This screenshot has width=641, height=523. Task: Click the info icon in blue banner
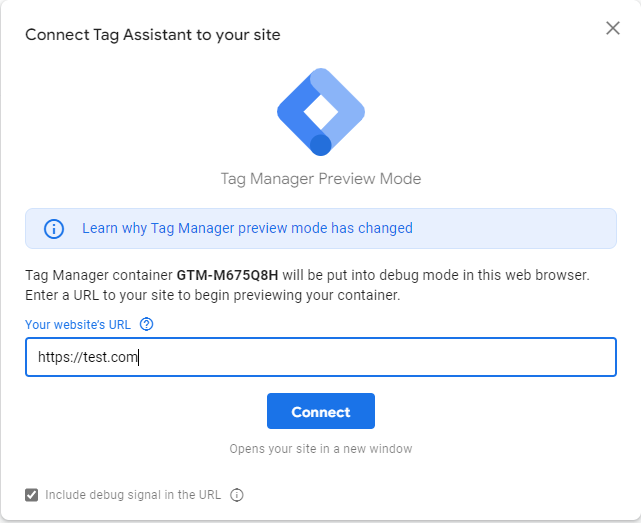tap(54, 229)
